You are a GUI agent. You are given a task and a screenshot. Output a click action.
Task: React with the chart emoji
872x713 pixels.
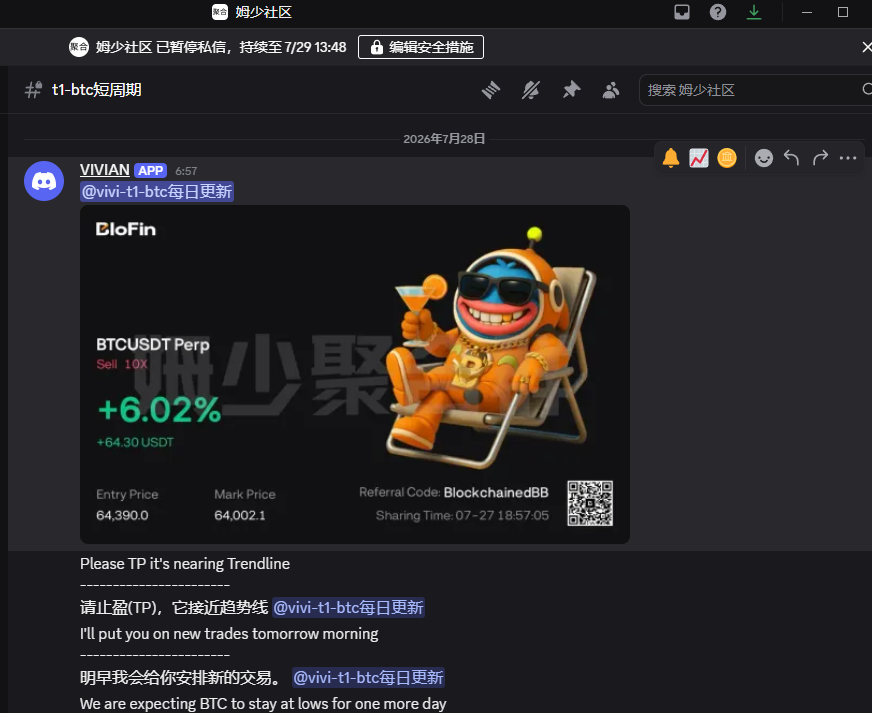tap(698, 159)
